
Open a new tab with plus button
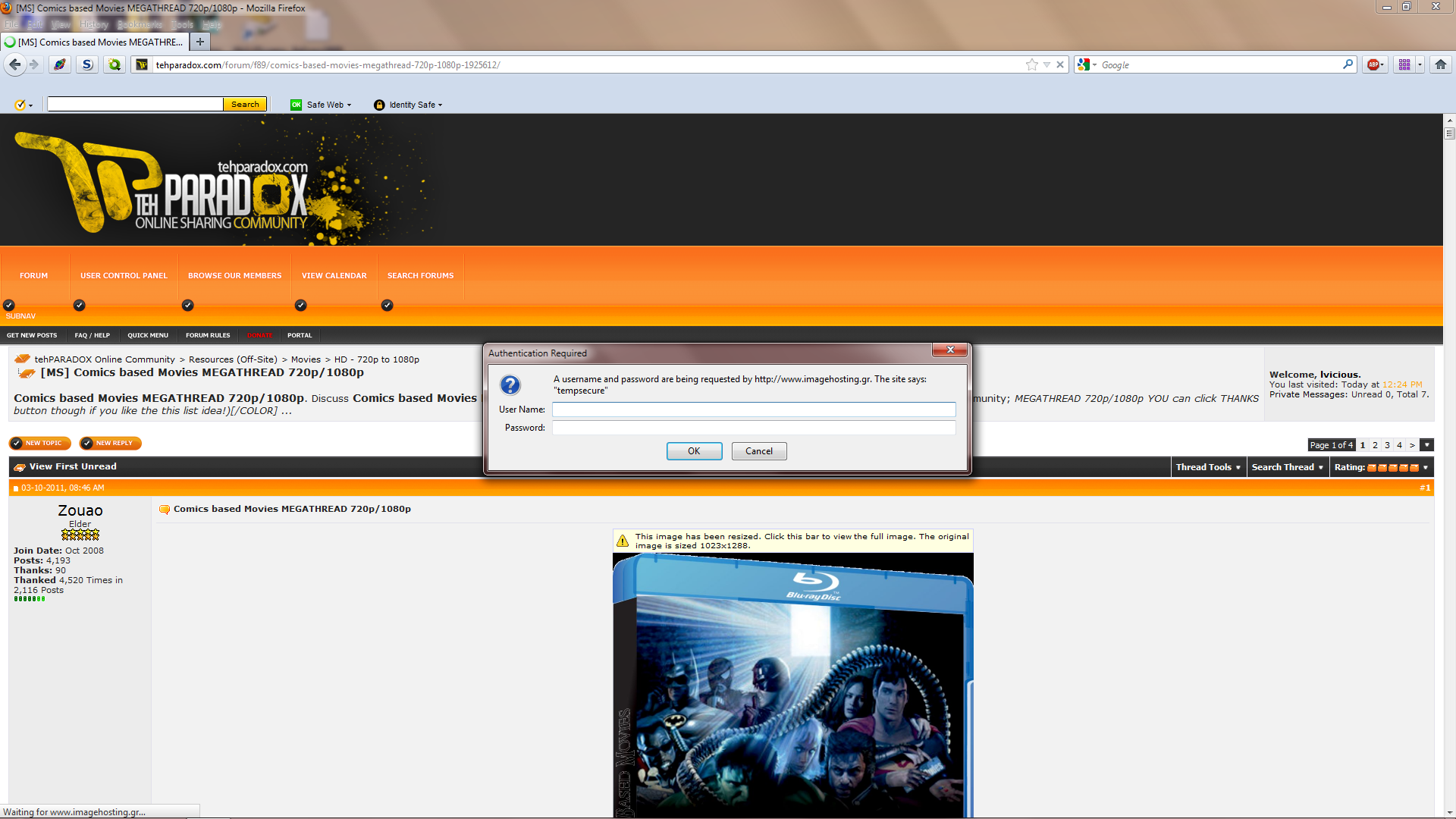pos(199,42)
